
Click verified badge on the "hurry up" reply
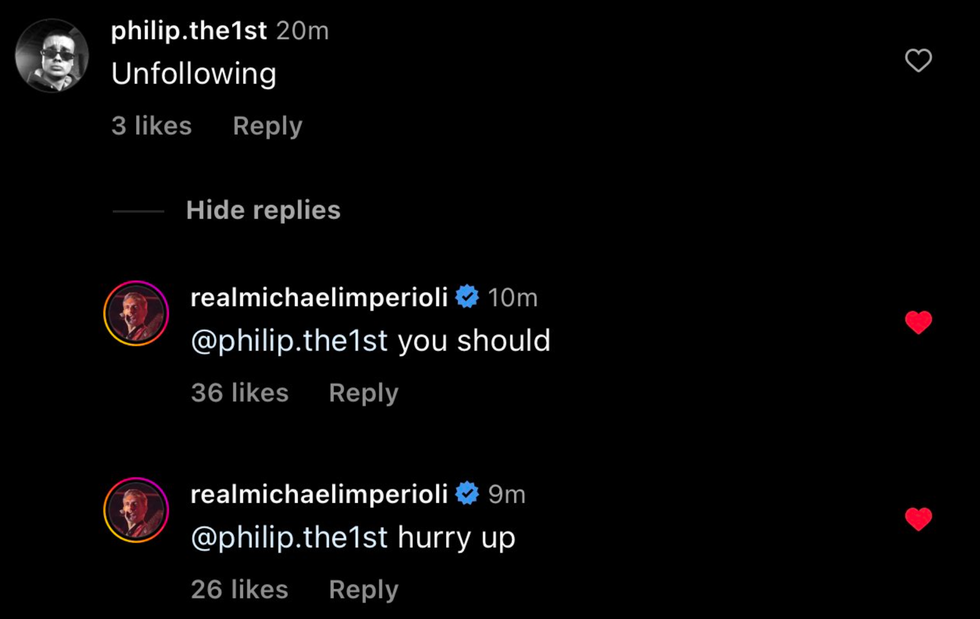[x=467, y=494]
